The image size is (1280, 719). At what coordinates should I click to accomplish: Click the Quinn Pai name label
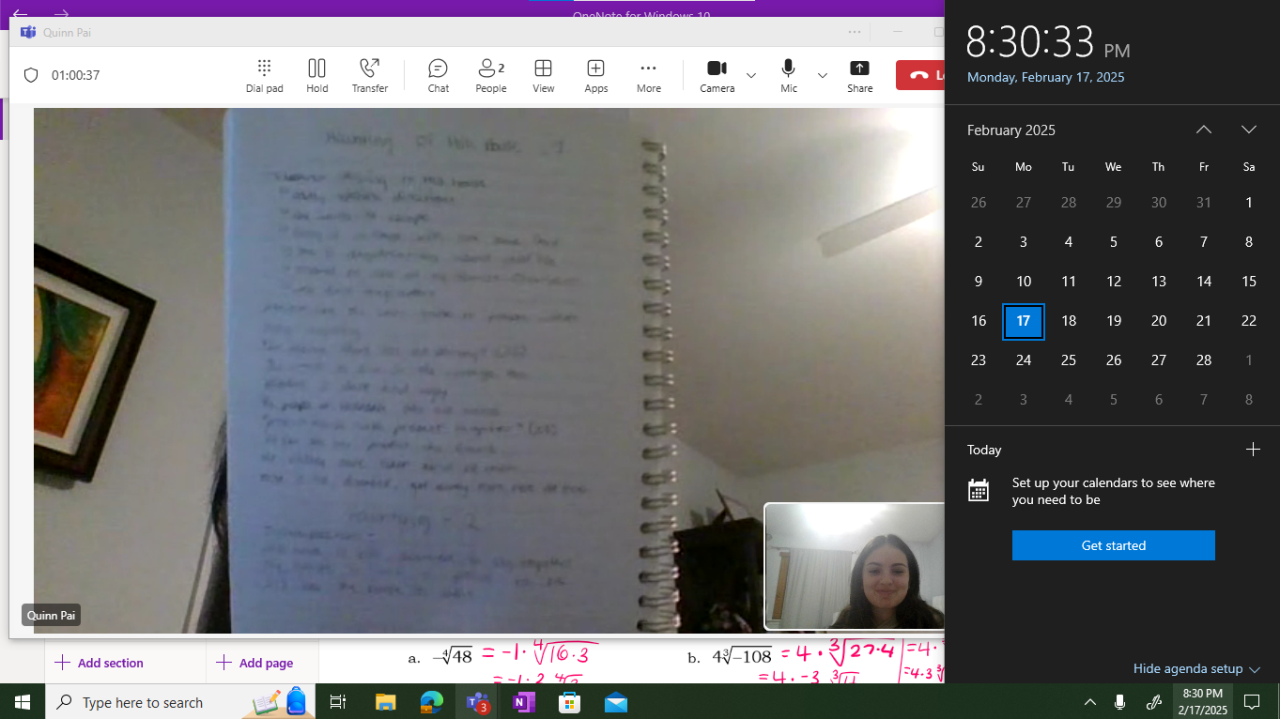51,616
